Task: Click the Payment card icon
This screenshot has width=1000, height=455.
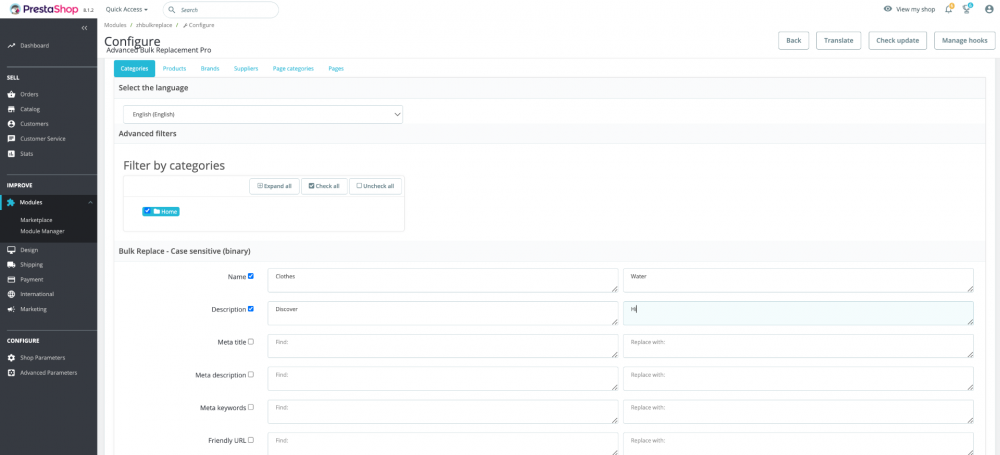Action: (11, 280)
